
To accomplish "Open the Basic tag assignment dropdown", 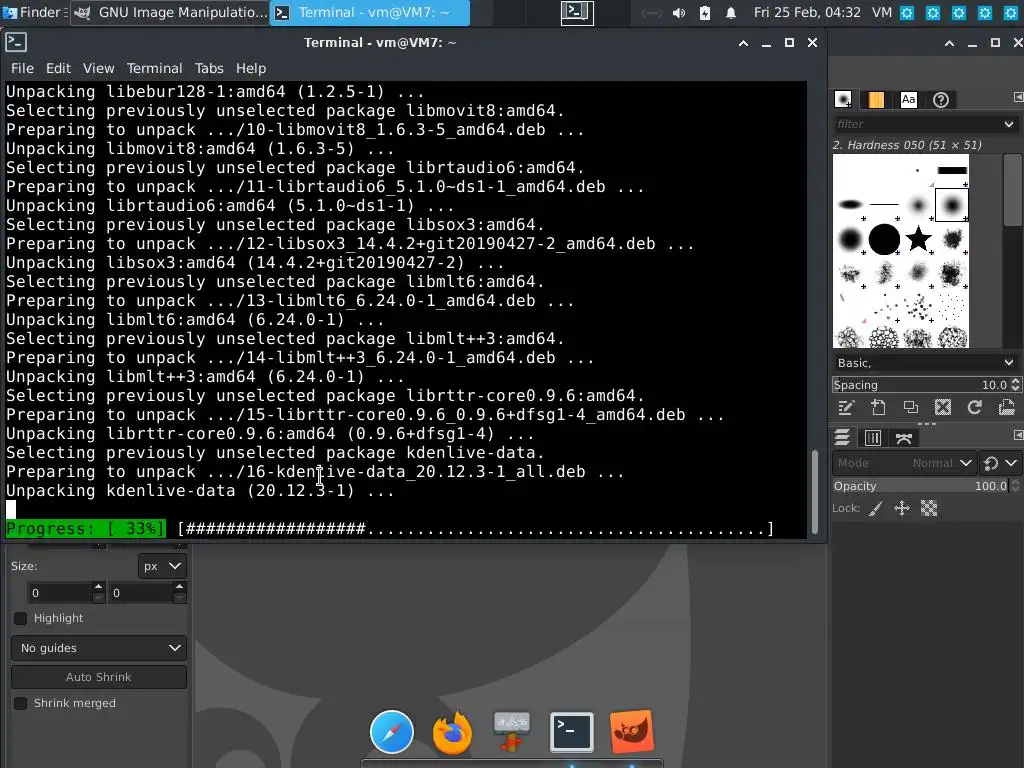I will pyautogui.click(x=925, y=362).
